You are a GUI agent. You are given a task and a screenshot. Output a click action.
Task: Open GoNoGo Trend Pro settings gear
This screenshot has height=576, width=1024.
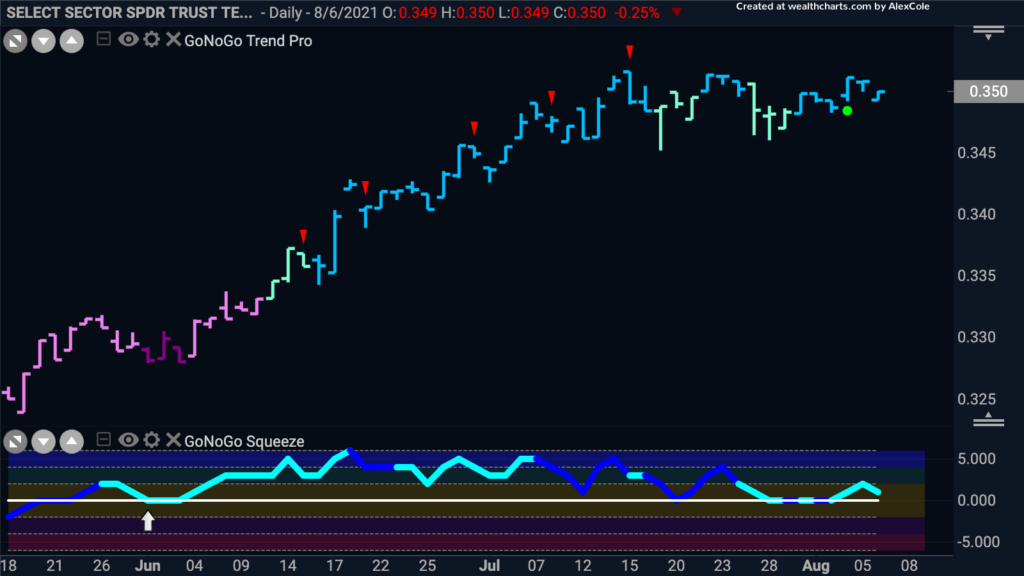point(152,40)
